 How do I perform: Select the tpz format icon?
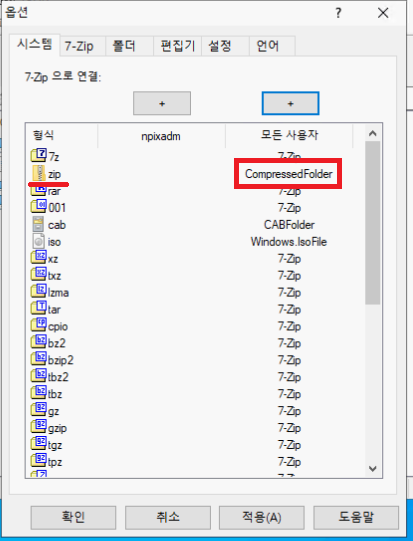coord(38,460)
